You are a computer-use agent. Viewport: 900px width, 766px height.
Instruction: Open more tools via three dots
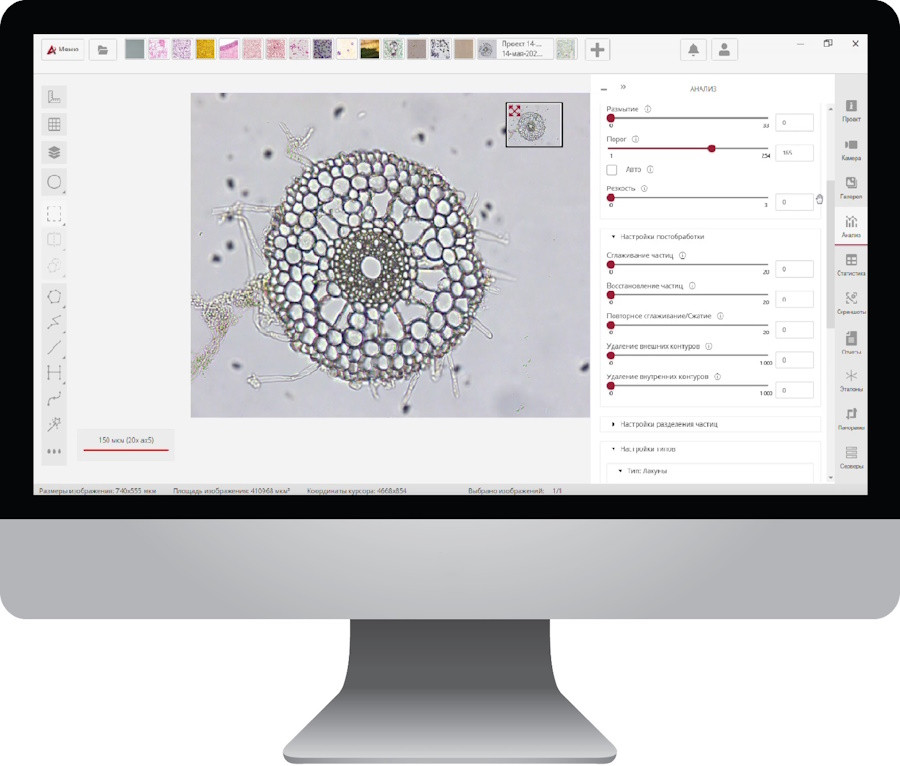click(54, 451)
